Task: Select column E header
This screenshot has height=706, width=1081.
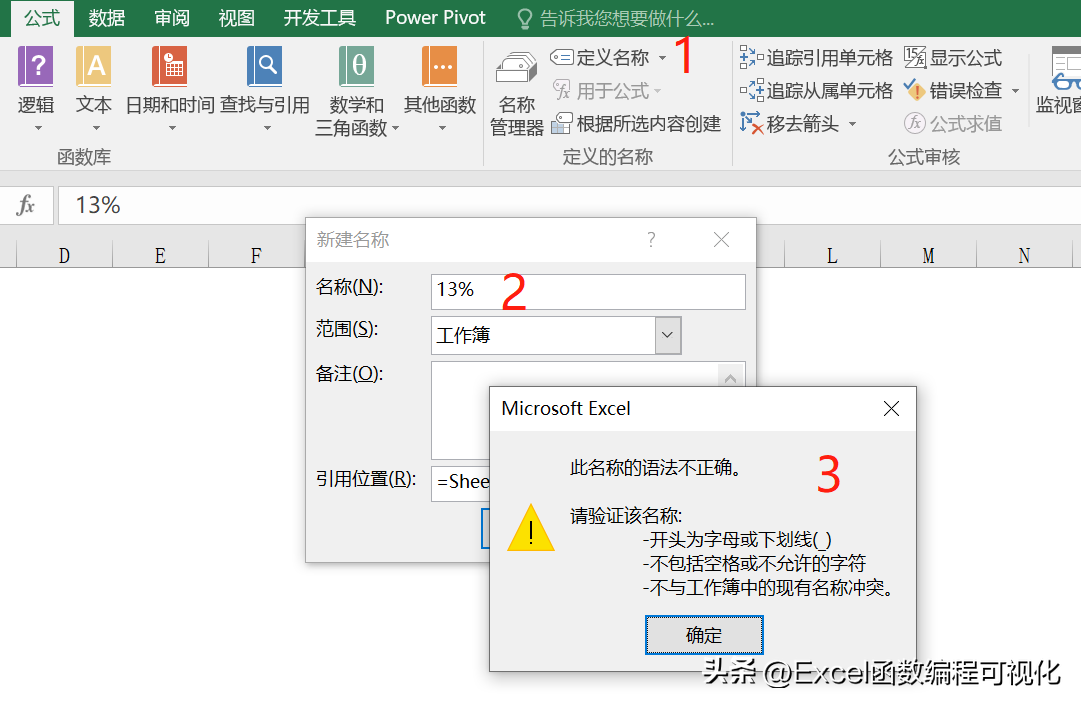Action: (160, 256)
